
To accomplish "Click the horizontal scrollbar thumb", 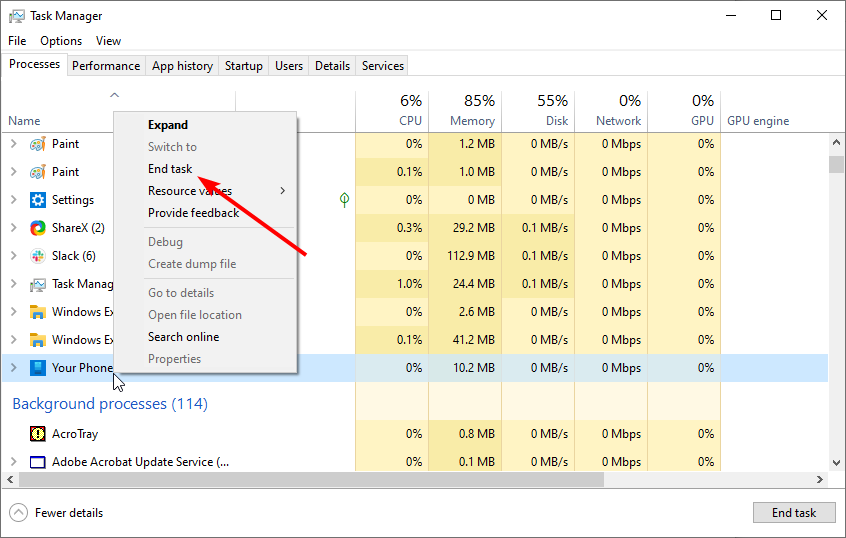I will (311, 479).
